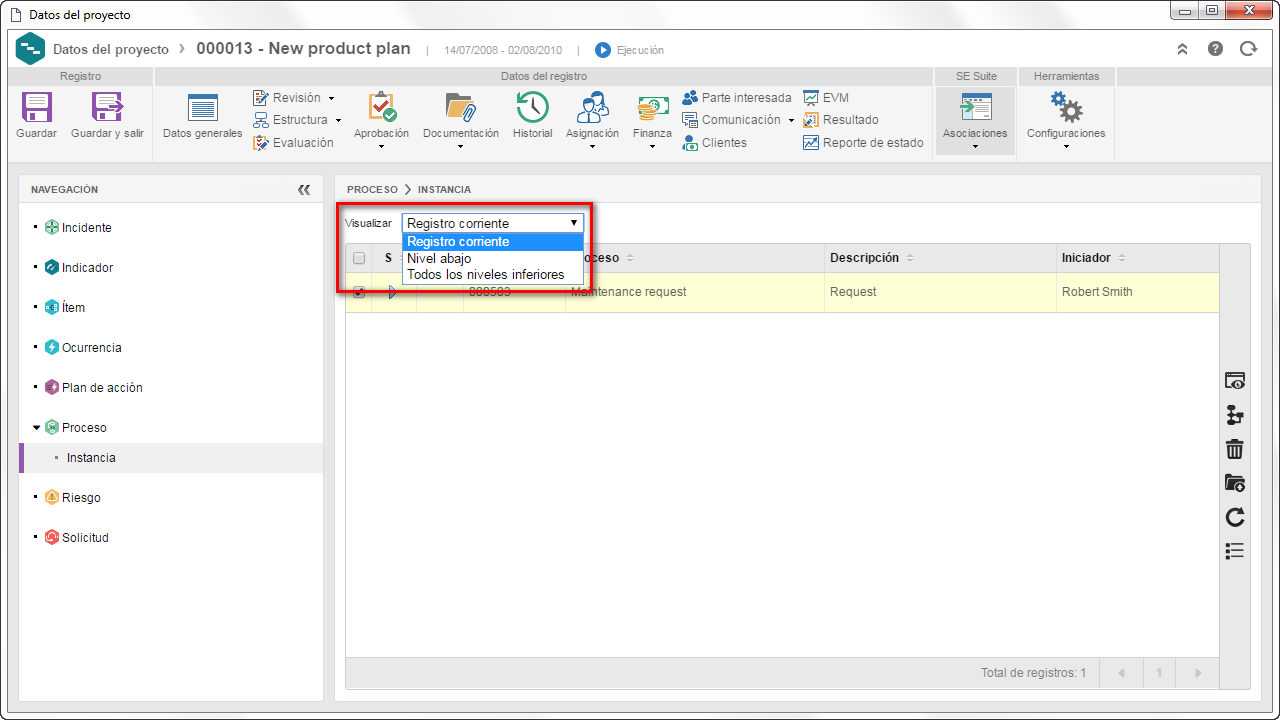Click the reload icon in header
Image resolution: width=1280 pixels, height=720 pixels.
1248,49
